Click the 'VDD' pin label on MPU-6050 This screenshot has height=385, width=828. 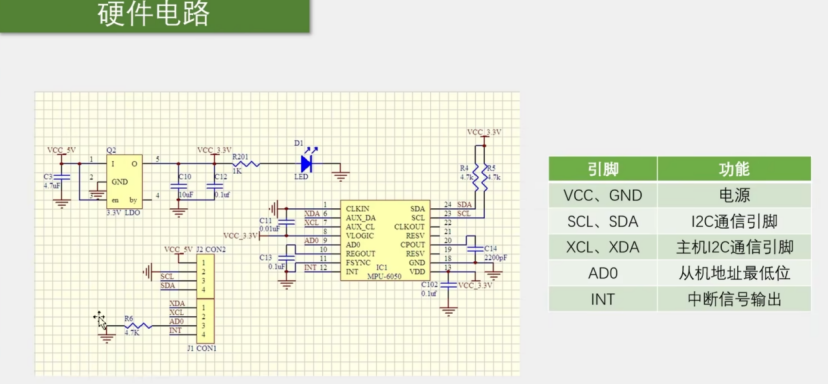tap(417, 271)
